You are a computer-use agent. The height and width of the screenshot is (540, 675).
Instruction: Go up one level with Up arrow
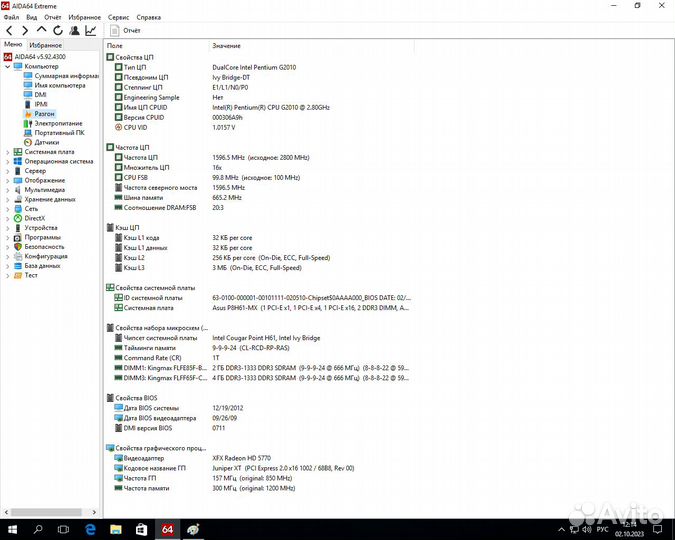pyautogui.click(x=41, y=30)
